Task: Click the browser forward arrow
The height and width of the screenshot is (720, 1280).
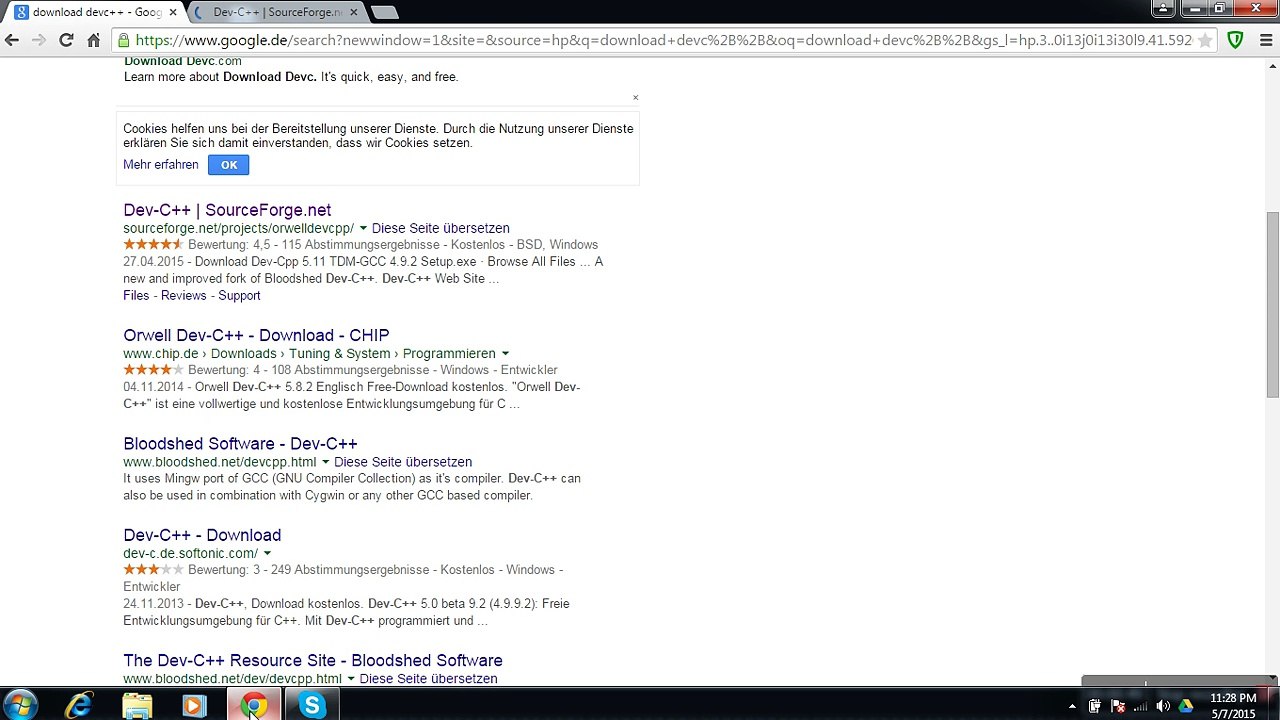Action: pos(39,40)
